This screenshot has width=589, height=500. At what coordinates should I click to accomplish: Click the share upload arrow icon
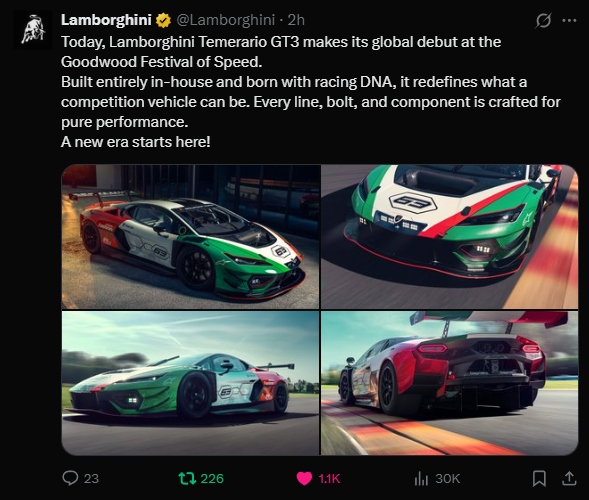pos(569,478)
